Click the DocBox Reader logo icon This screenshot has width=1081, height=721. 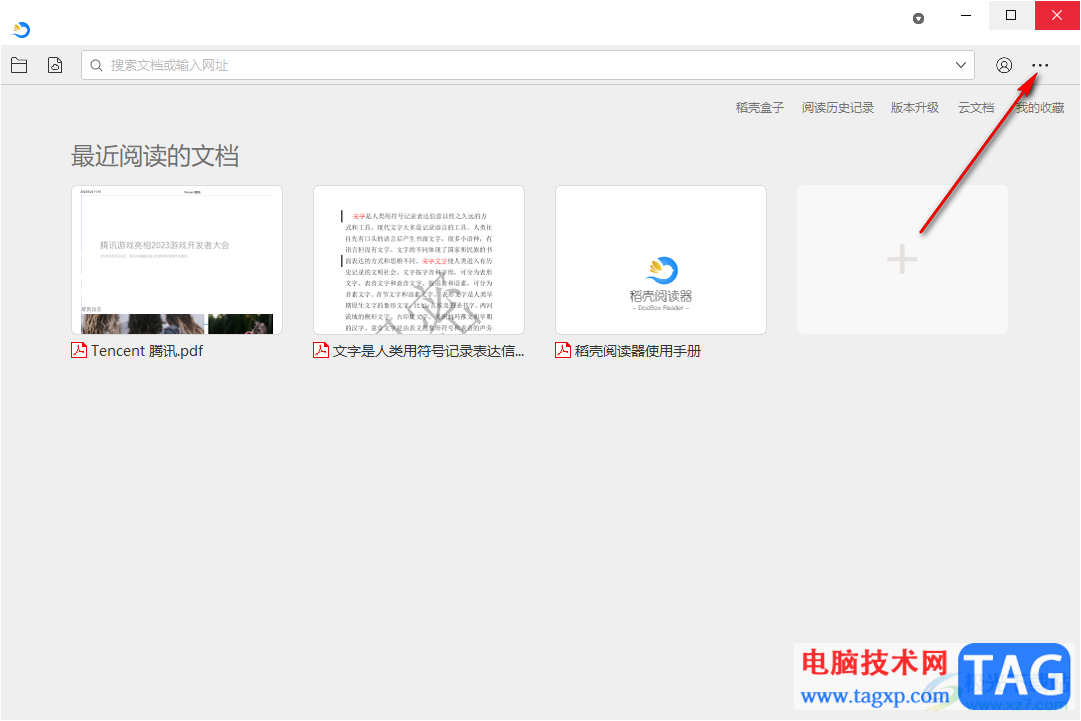coord(21,30)
